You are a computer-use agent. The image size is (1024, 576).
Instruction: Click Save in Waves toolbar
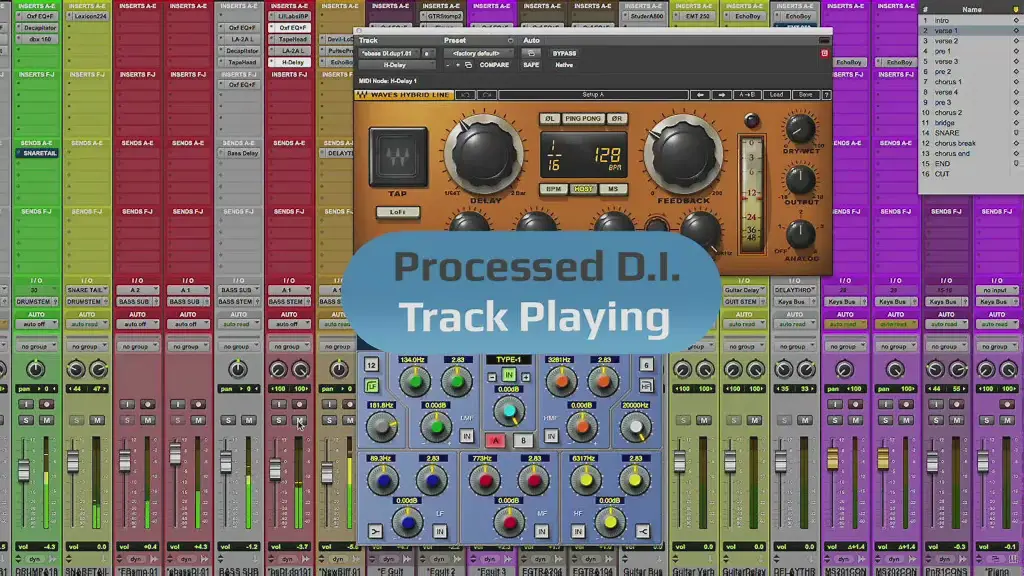tap(806, 95)
